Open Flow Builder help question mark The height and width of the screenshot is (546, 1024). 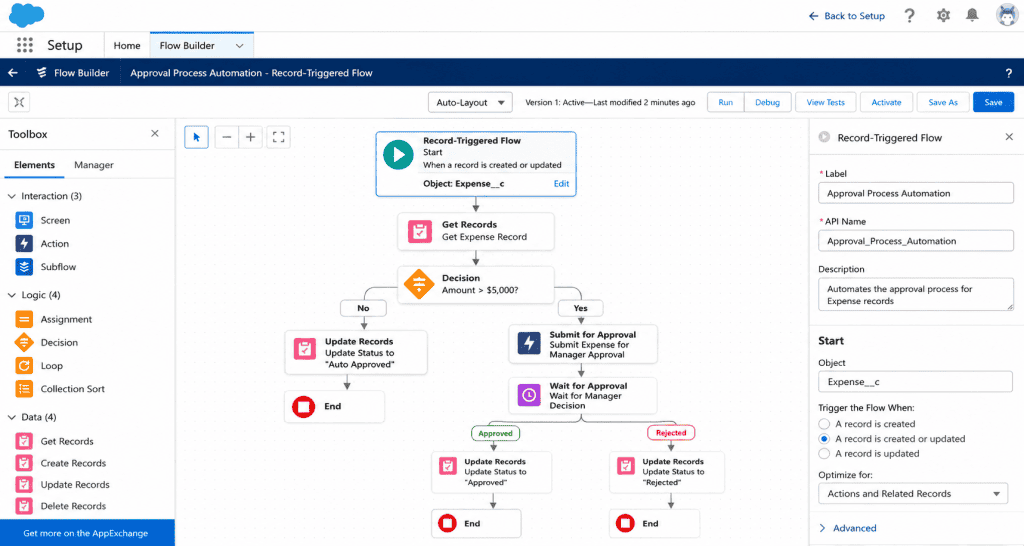coord(1008,73)
